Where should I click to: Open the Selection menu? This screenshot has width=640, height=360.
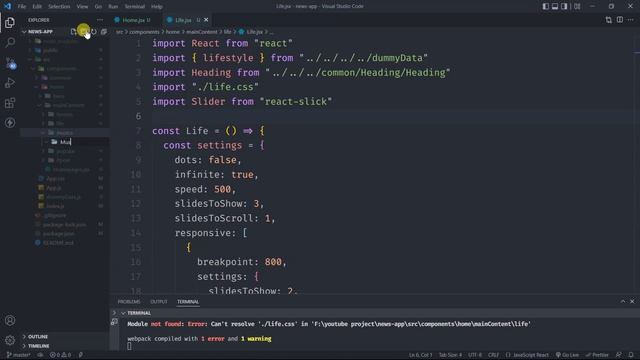pyautogui.click(x=59, y=7)
